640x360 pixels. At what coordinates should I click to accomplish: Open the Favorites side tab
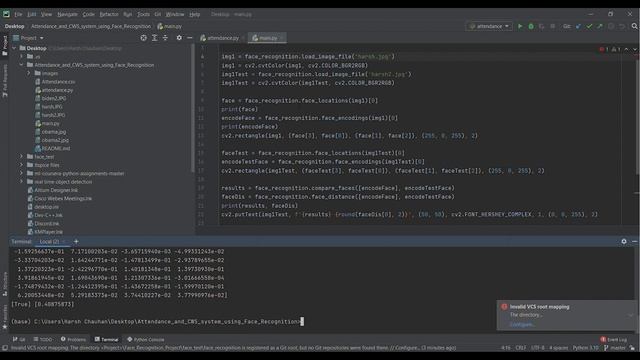5,317
